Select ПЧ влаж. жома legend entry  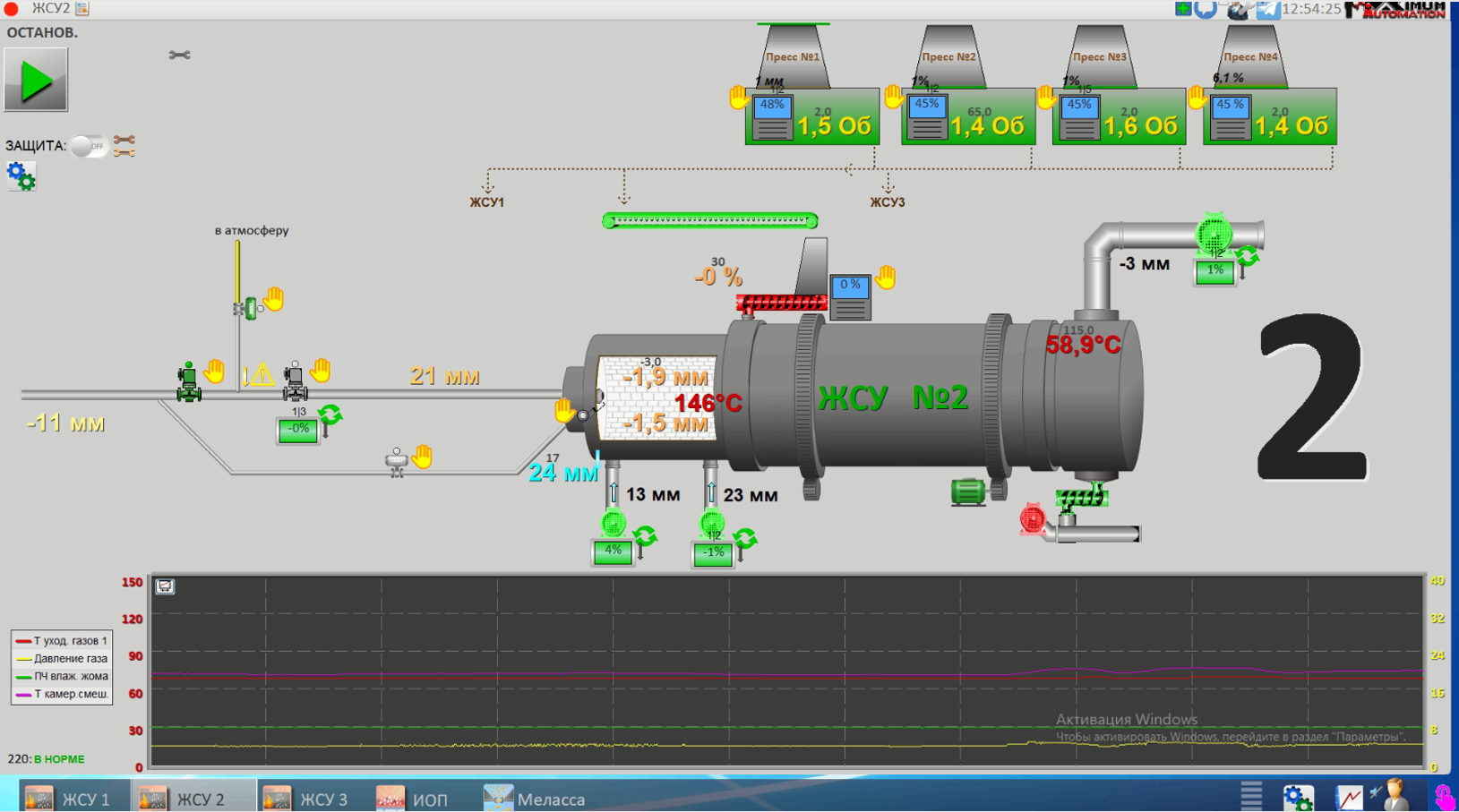click(62, 677)
